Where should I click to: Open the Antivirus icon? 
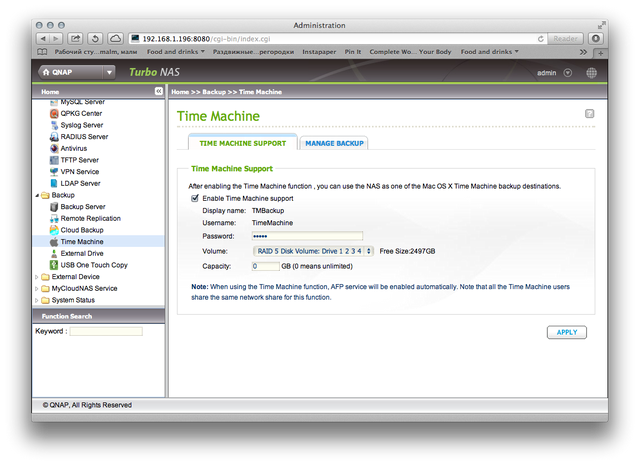[54, 149]
